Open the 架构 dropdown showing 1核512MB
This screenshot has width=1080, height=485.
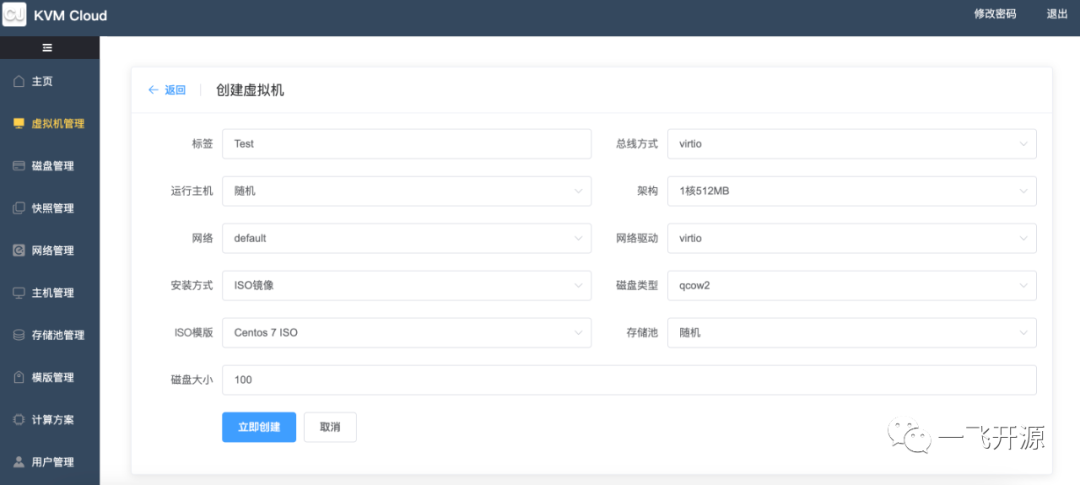point(852,191)
